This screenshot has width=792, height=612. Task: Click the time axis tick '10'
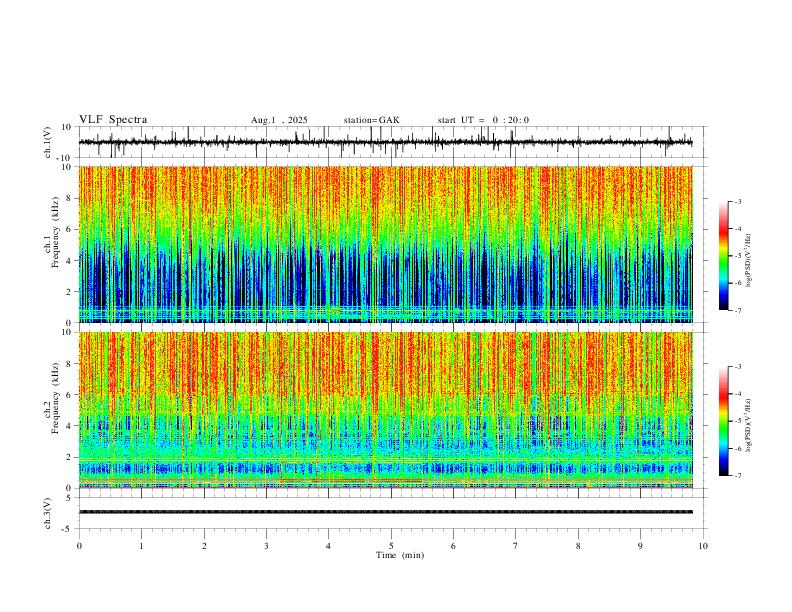pos(703,546)
